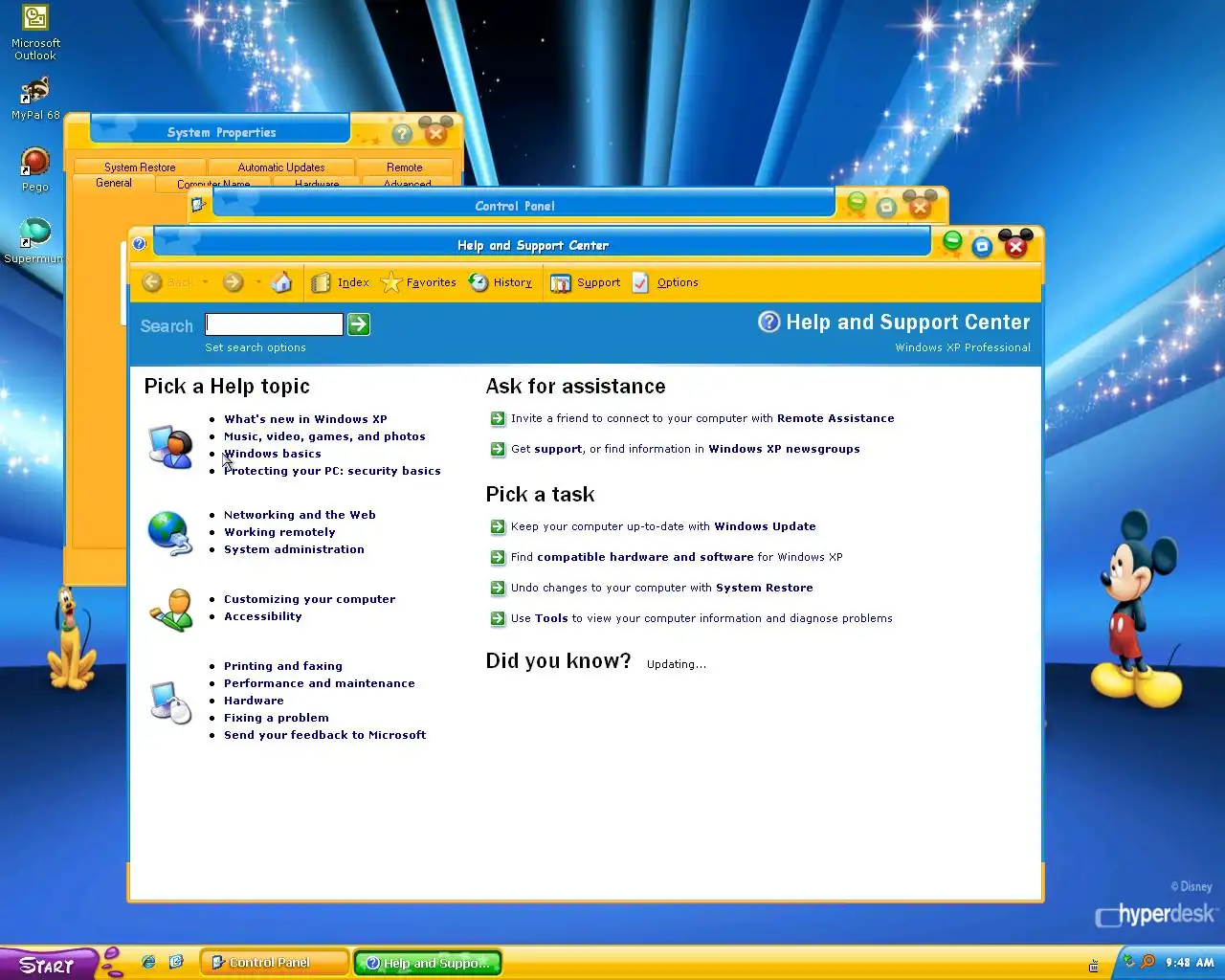Open the MyPal 68 desktop shortcut
1225x980 pixels.
[35, 99]
